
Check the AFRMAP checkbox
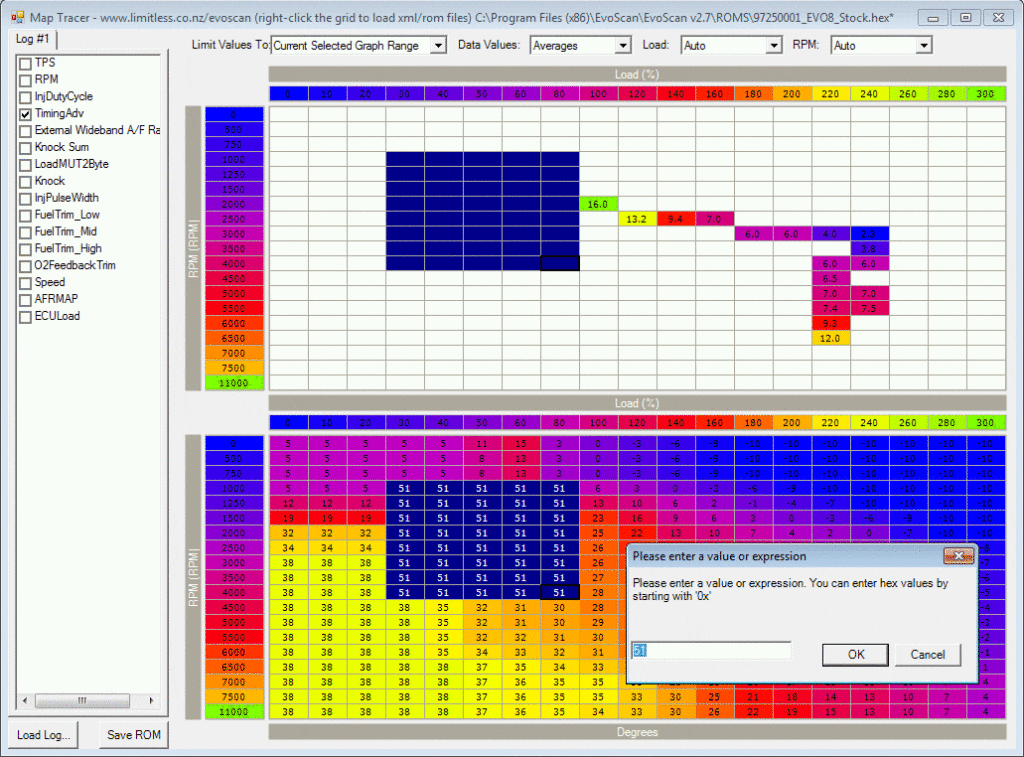point(27,299)
